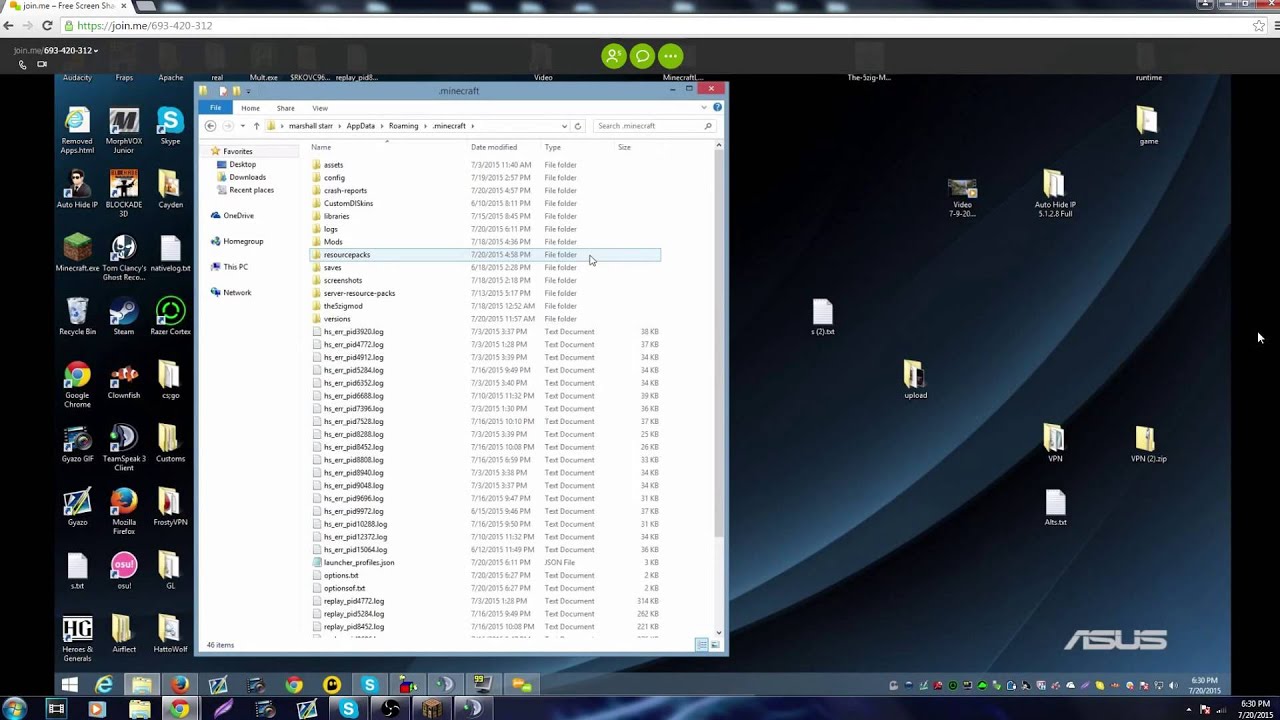Refresh the .minecraft folder view
Screen dimensions: 1280x720
[x=577, y=126]
